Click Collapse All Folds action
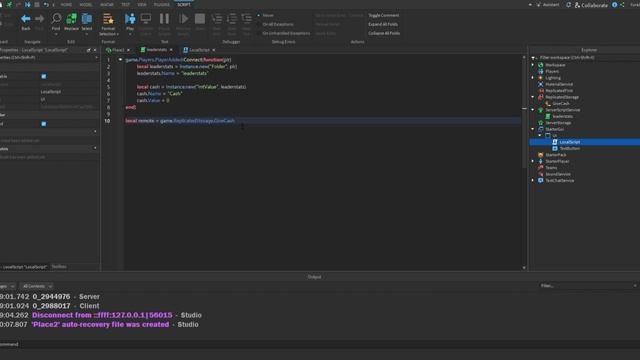 (x=384, y=33)
